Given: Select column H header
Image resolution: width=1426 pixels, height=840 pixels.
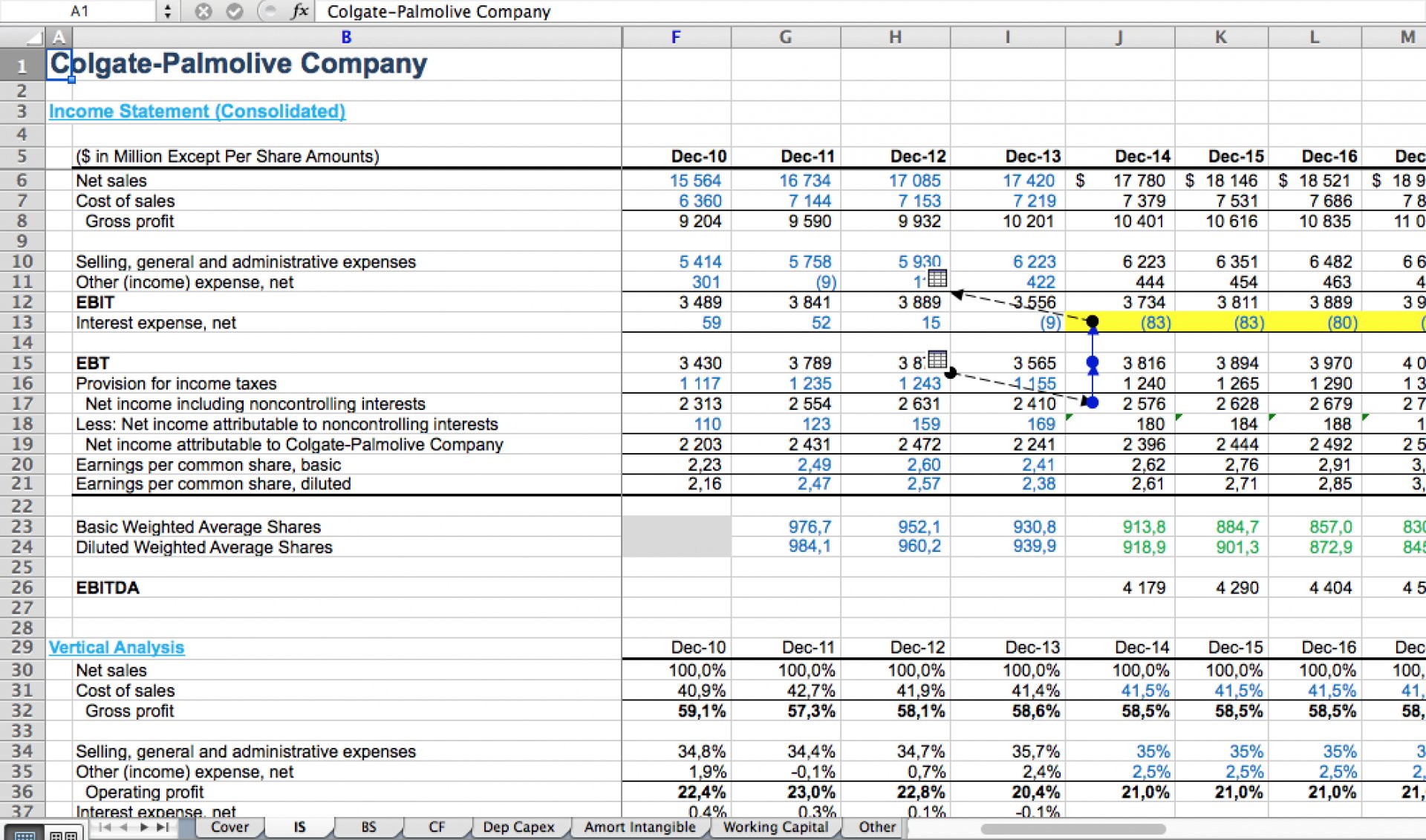Looking at the screenshot, I should pos(896,37).
